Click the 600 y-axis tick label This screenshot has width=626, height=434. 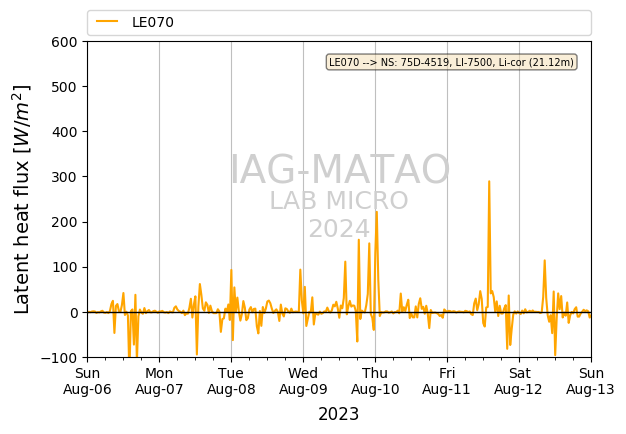pos(64,42)
